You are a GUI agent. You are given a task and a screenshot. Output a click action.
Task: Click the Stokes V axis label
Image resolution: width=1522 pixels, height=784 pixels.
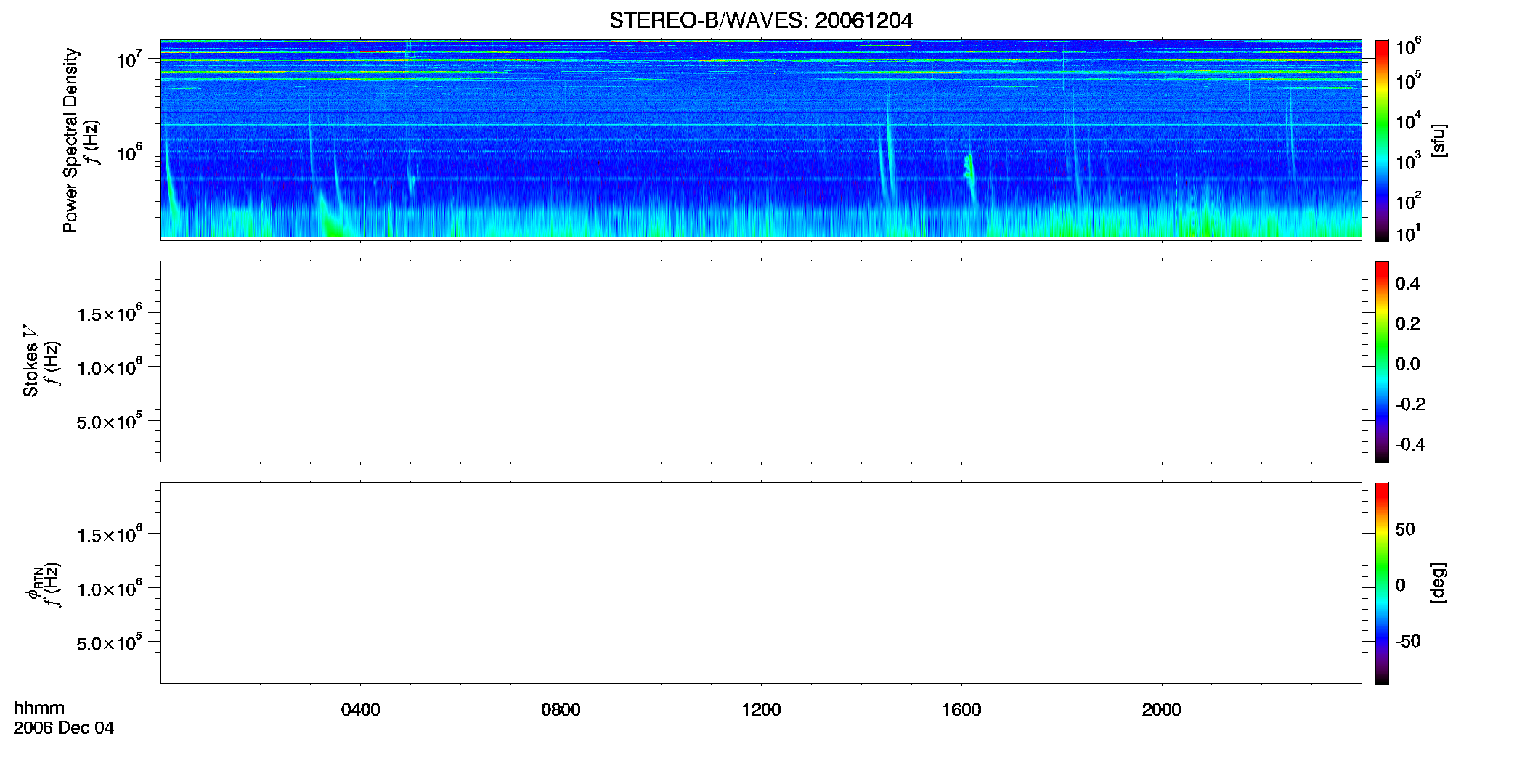click(x=30, y=361)
